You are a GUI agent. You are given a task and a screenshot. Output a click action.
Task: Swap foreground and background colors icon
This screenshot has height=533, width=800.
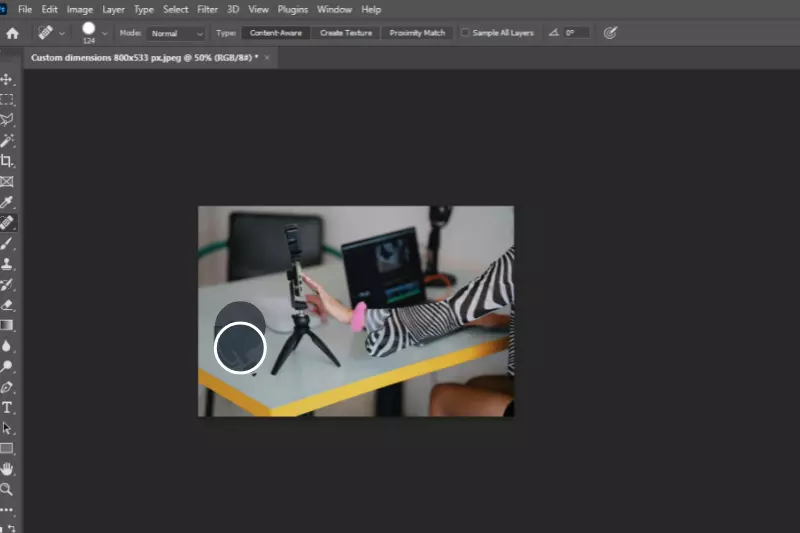point(11,528)
